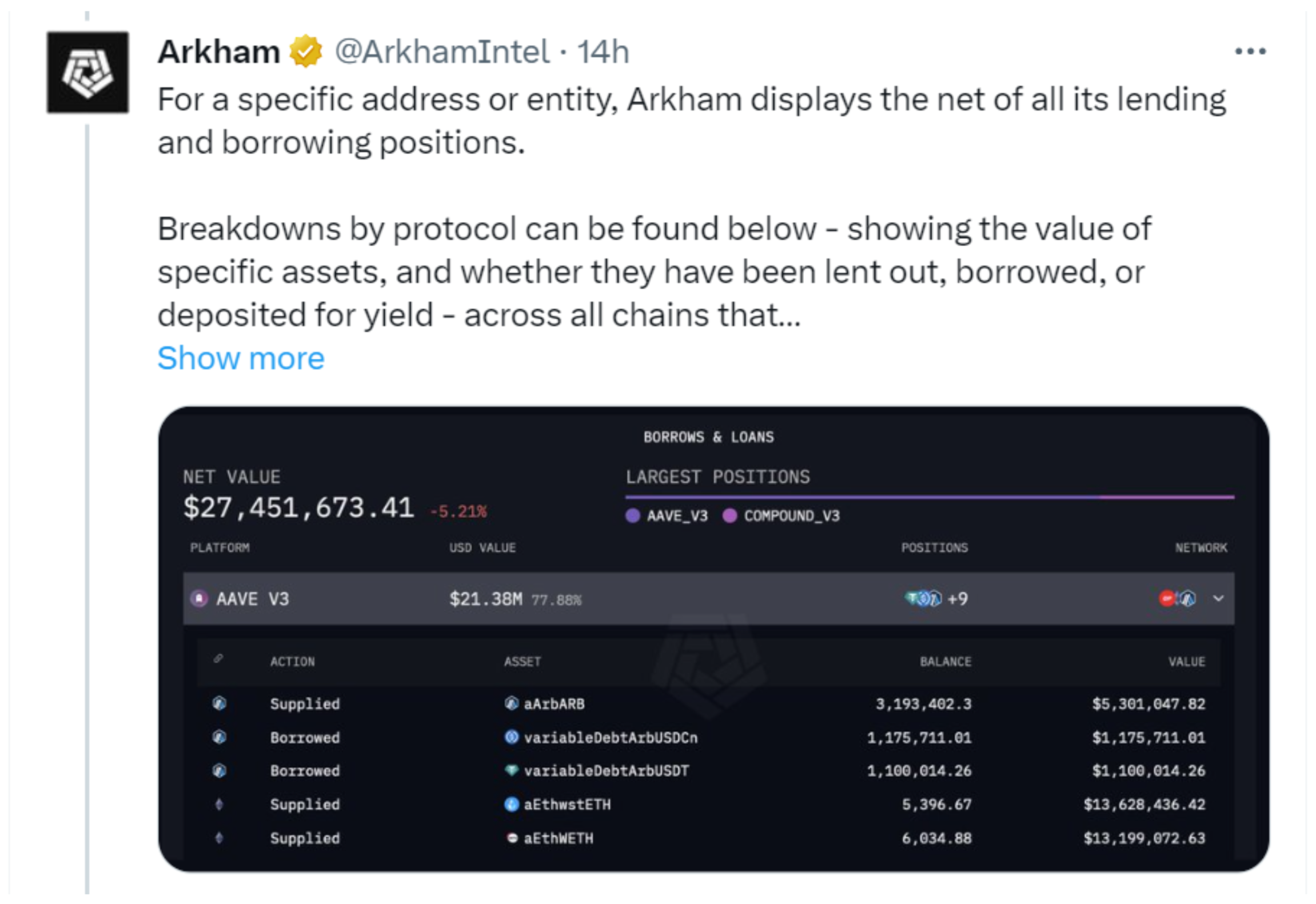1316x904 pixels.
Task: Click the aArbARB asset token icon
Action: tap(511, 703)
